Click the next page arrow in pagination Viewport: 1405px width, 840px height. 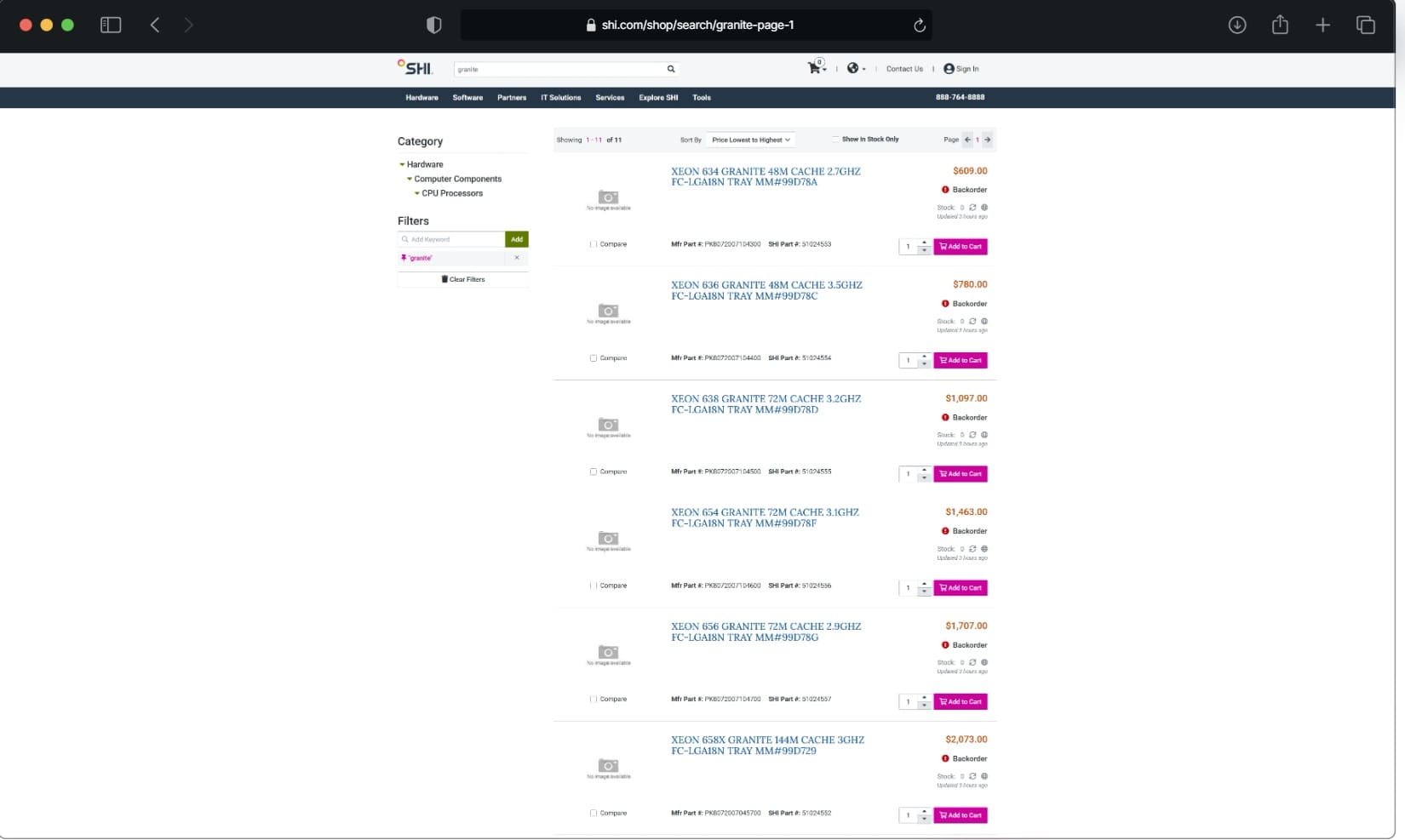tap(988, 140)
